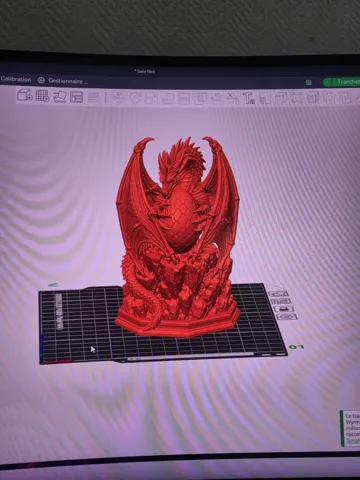Open the Calibration tab
The width and height of the screenshot is (360, 480).
(x=16, y=79)
